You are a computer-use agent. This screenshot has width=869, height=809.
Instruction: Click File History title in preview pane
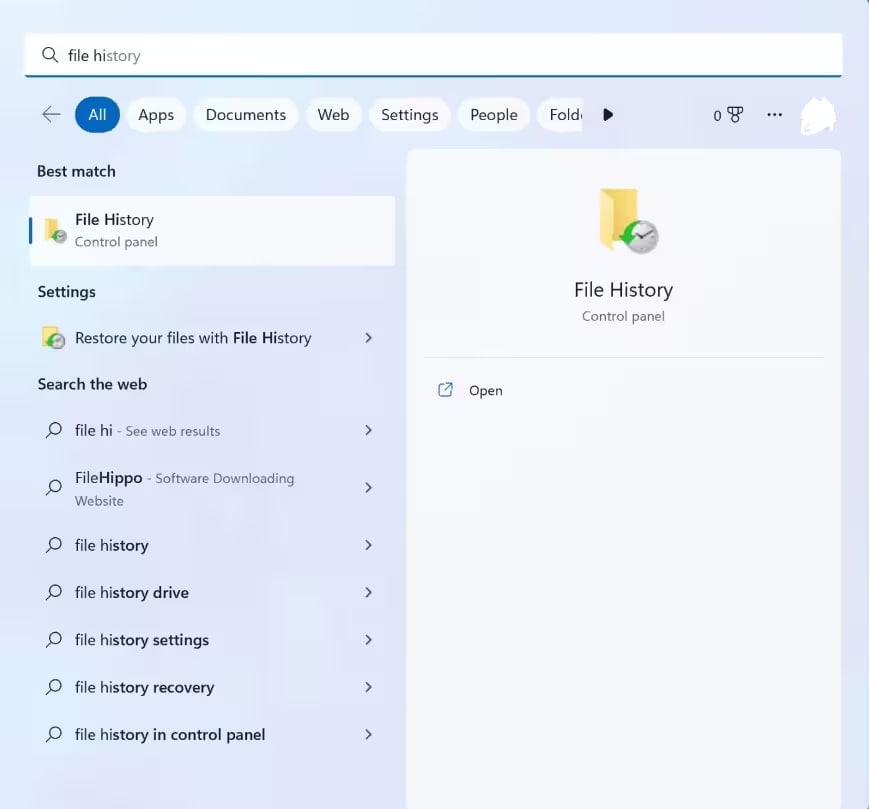(623, 290)
